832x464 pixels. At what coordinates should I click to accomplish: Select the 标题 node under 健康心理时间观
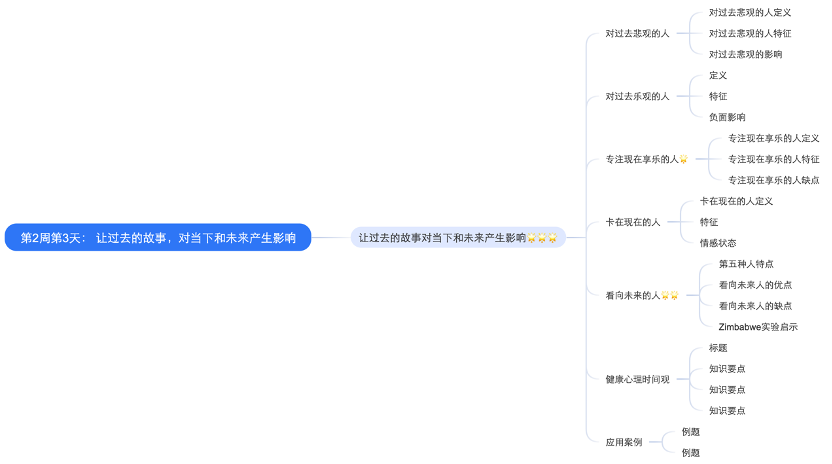tap(717, 348)
